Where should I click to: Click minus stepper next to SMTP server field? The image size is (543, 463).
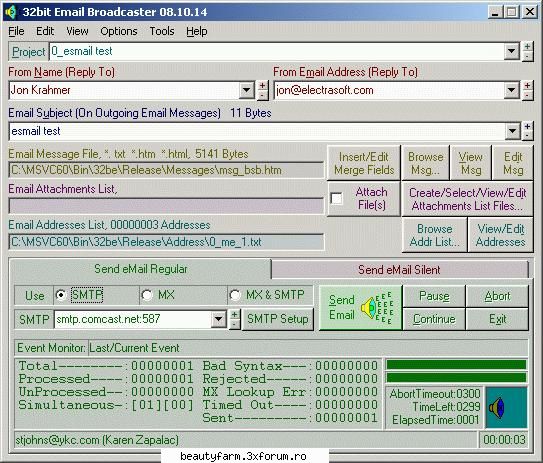point(234,324)
